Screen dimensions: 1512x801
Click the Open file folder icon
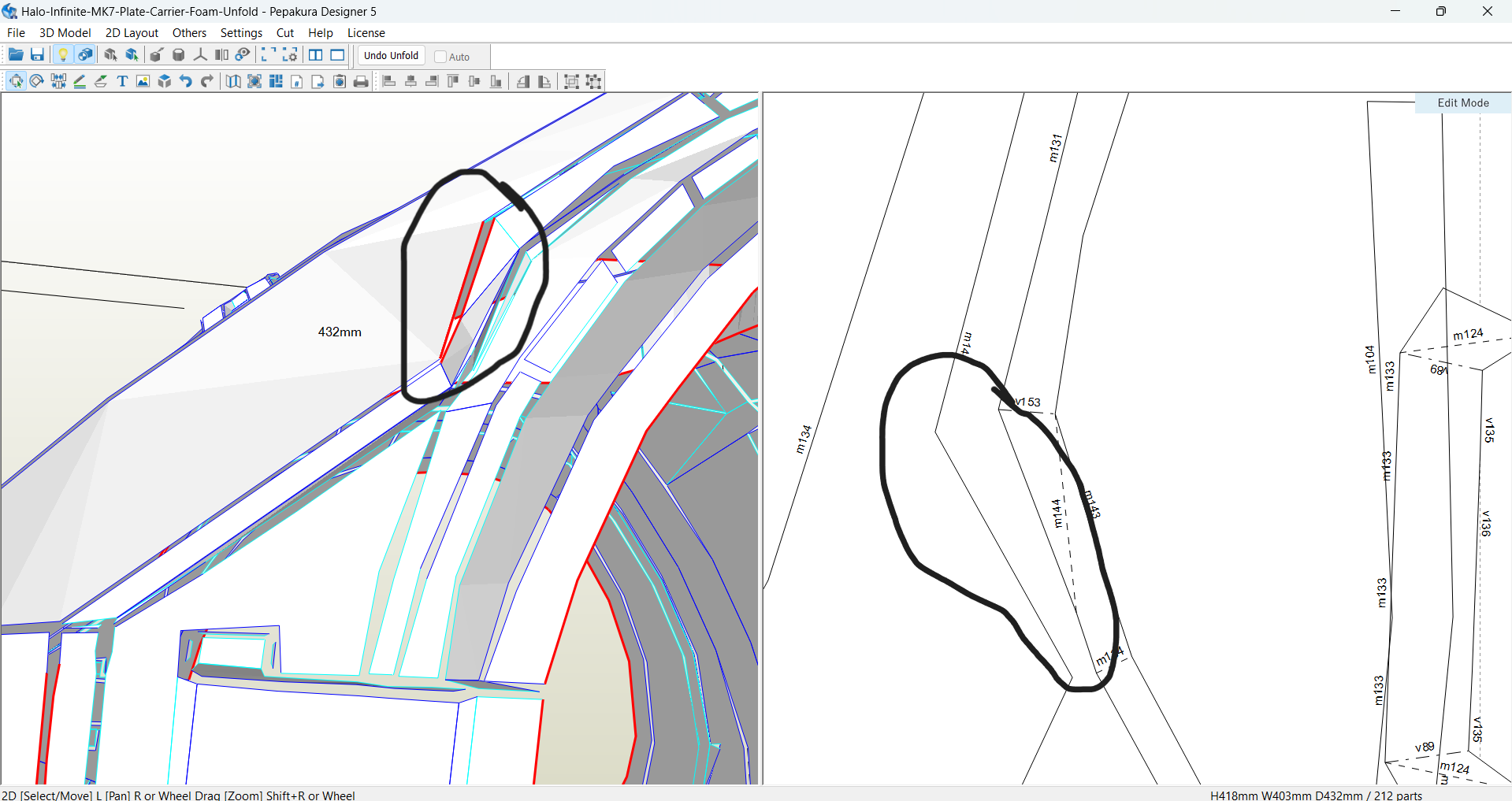(x=16, y=55)
